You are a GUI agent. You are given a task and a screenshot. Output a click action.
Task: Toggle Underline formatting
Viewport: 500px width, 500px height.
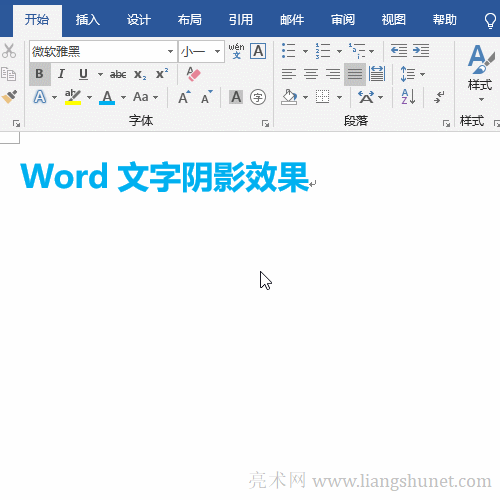click(83, 74)
